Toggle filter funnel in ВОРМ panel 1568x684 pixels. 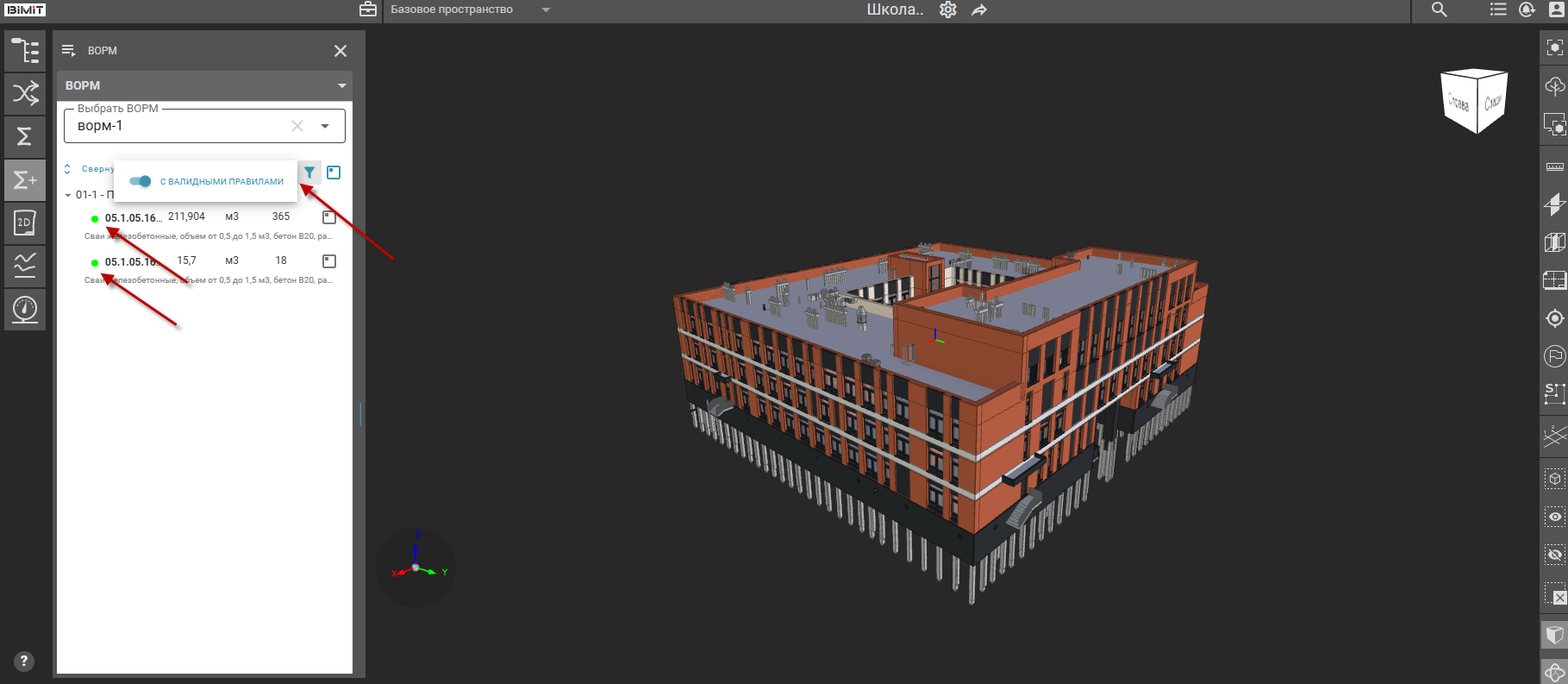309,173
